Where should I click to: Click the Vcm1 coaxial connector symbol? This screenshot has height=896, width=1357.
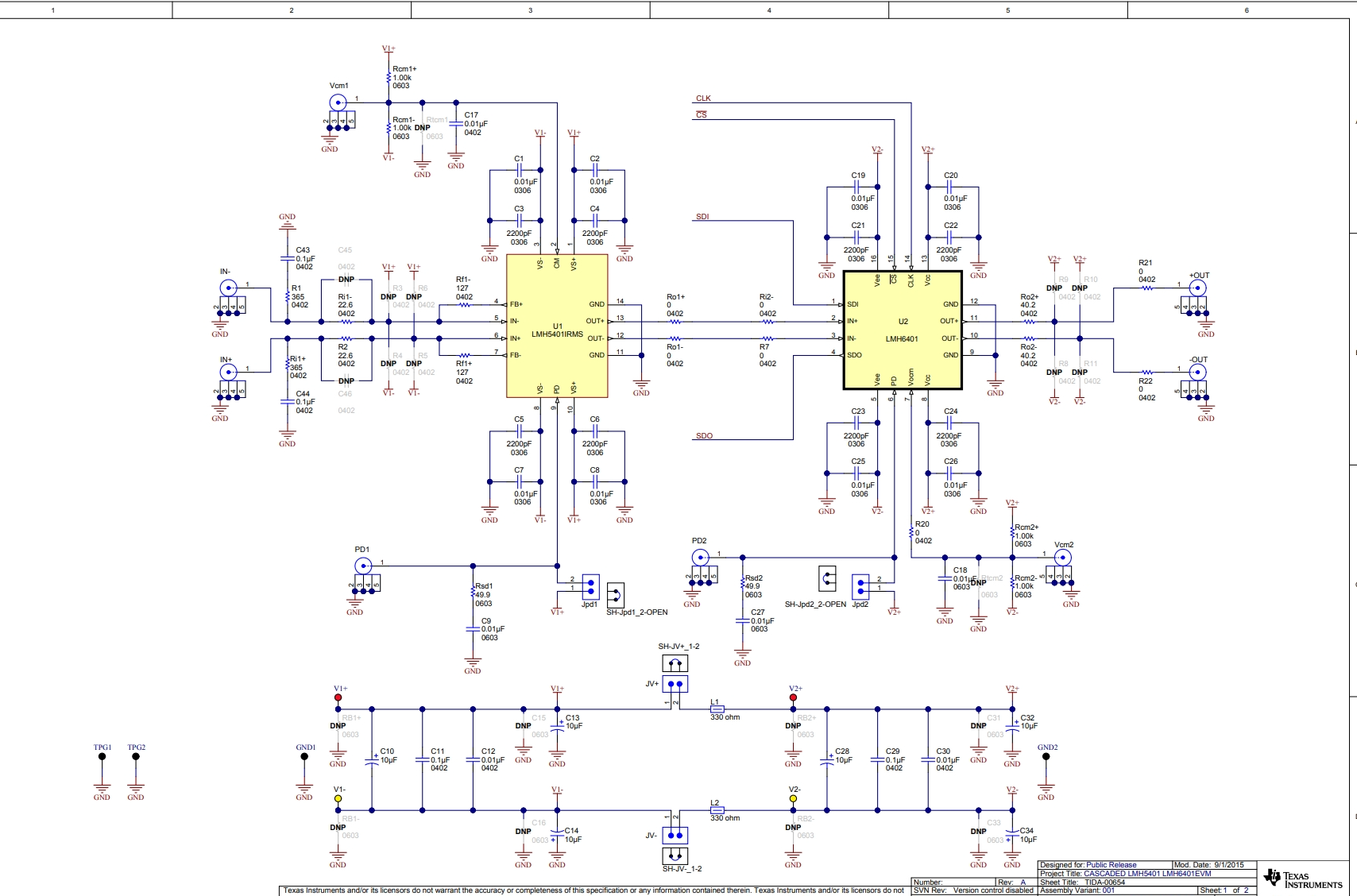(x=338, y=102)
